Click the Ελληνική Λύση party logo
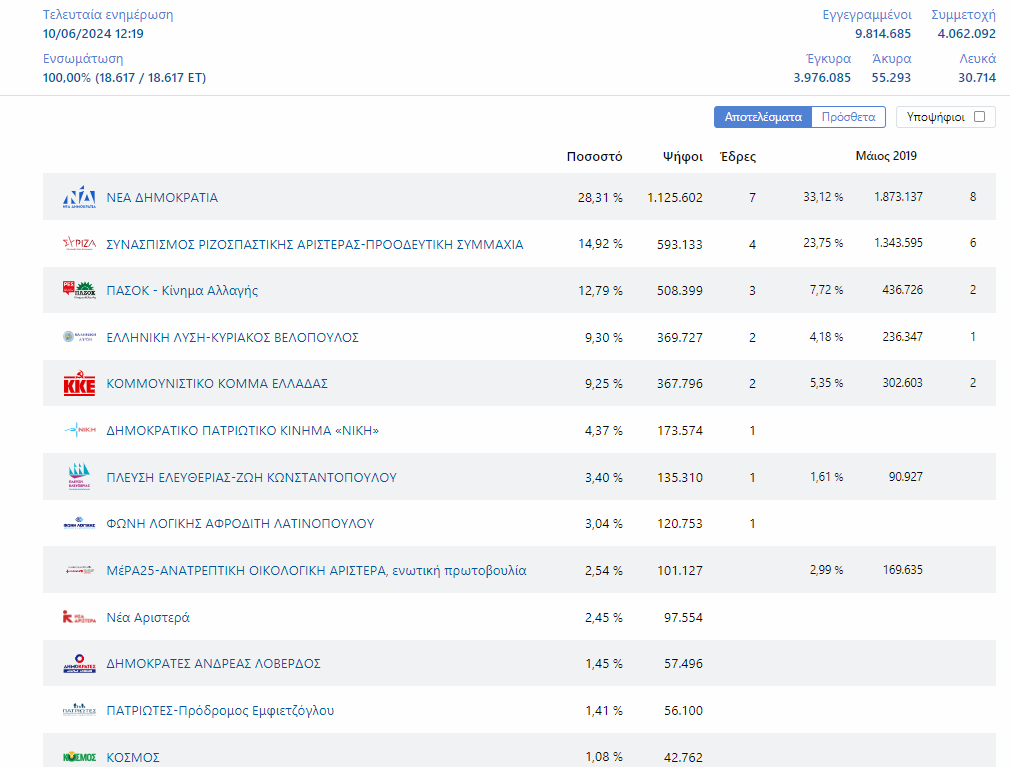Screen dimensions: 1010x767 [x=79, y=337]
